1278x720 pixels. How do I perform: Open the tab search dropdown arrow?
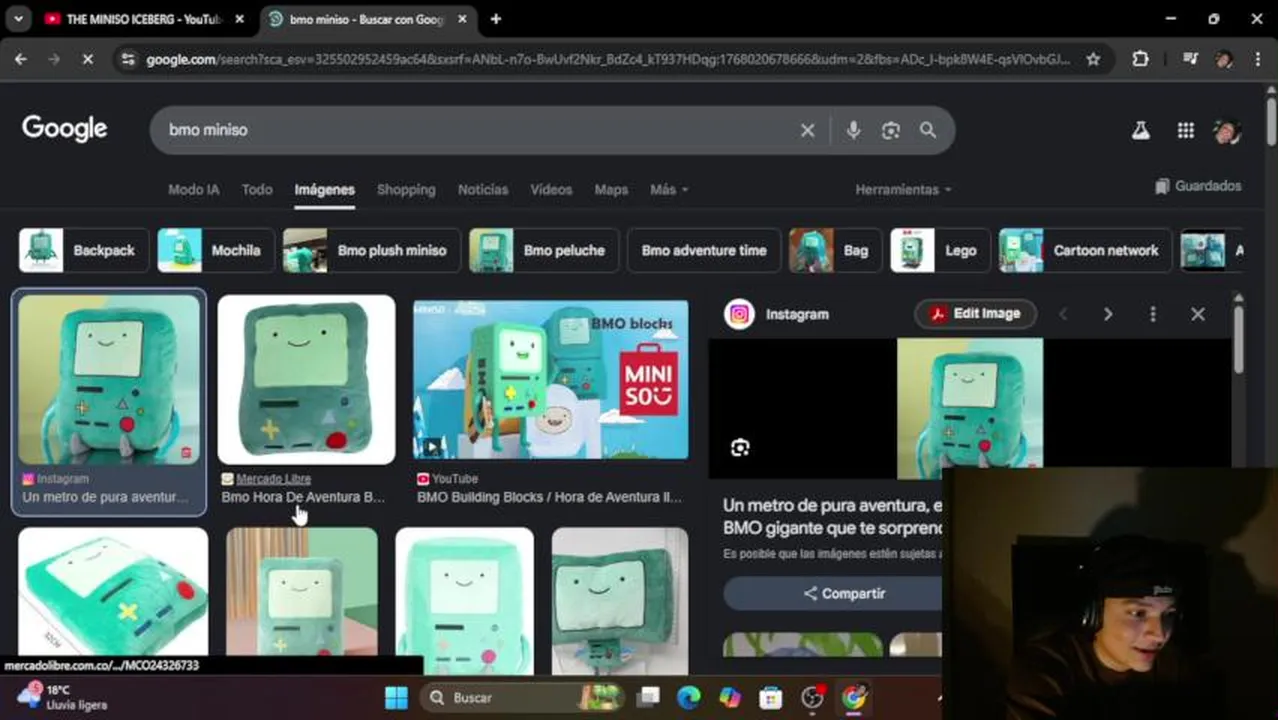click(x=18, y=19)
